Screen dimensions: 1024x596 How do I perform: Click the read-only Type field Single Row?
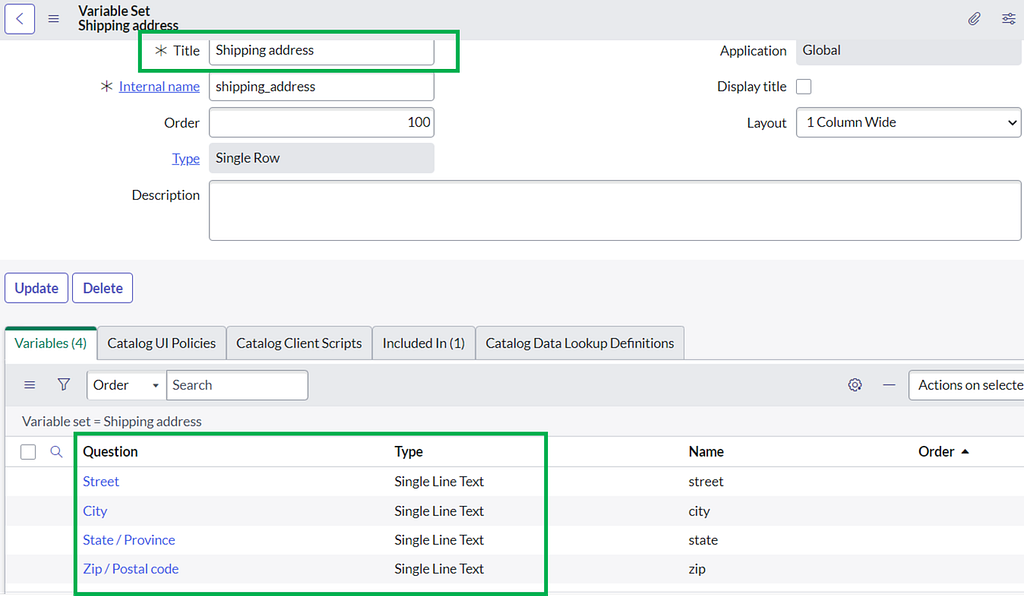coord(321,159)
